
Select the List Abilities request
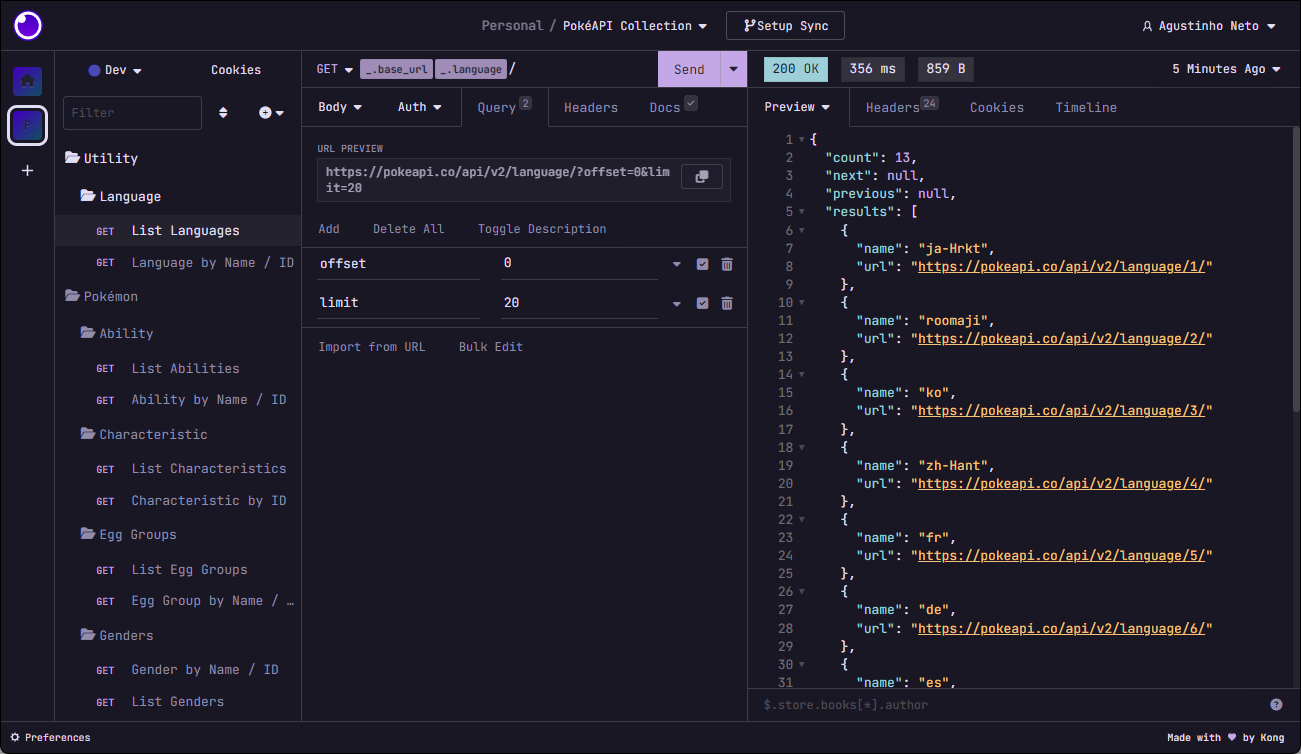pos(178,368)
